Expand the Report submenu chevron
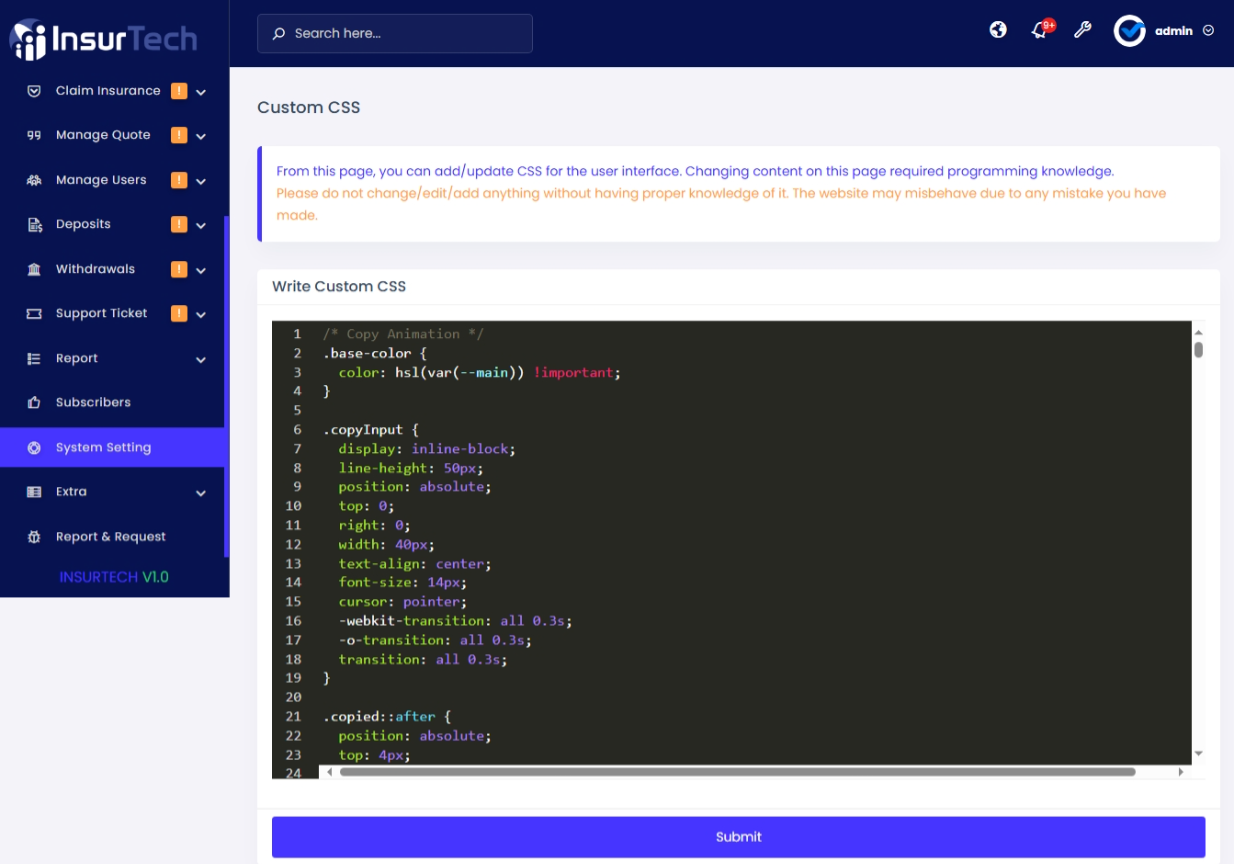The image size is (1234, 864). [x=201, y=360]
